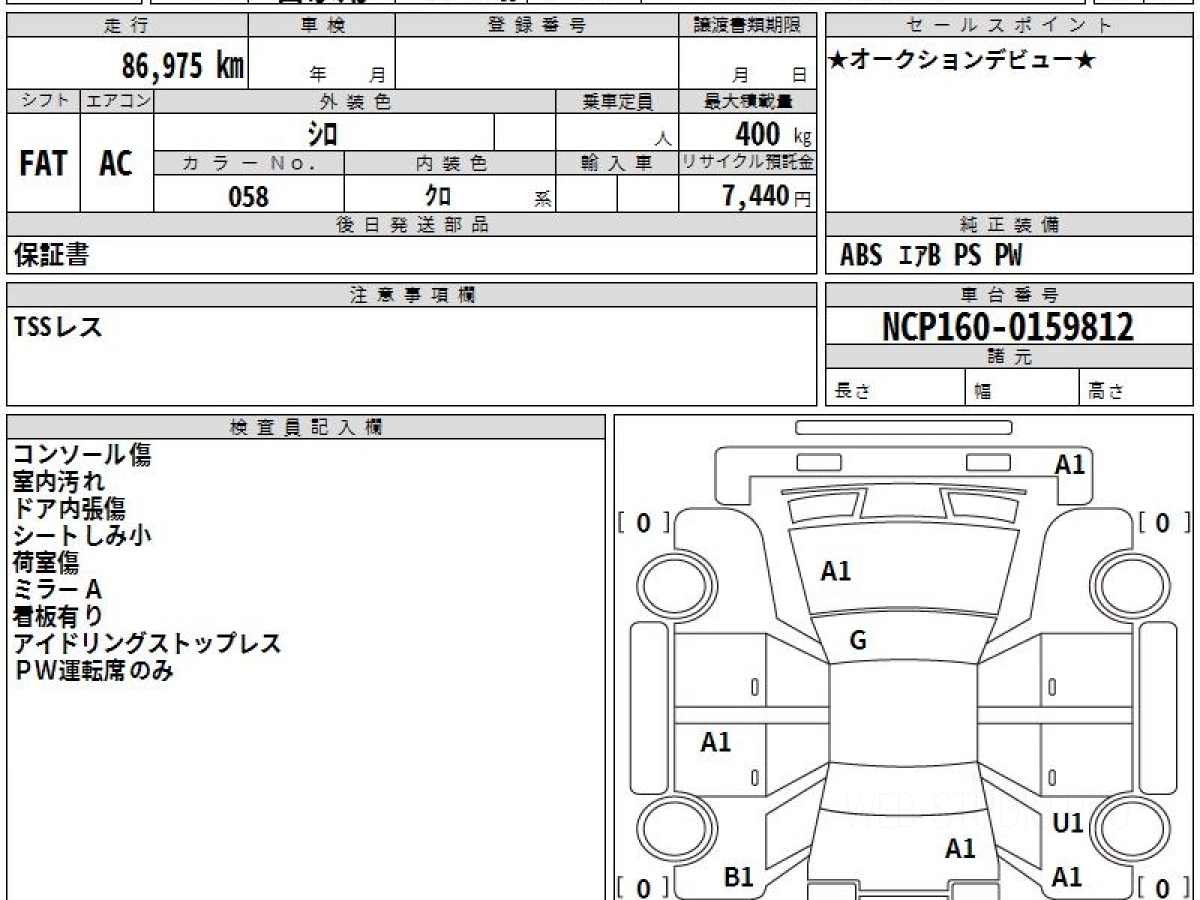Select the 諸元 header
1200x900 pixels.
(x=1010, y=357)
